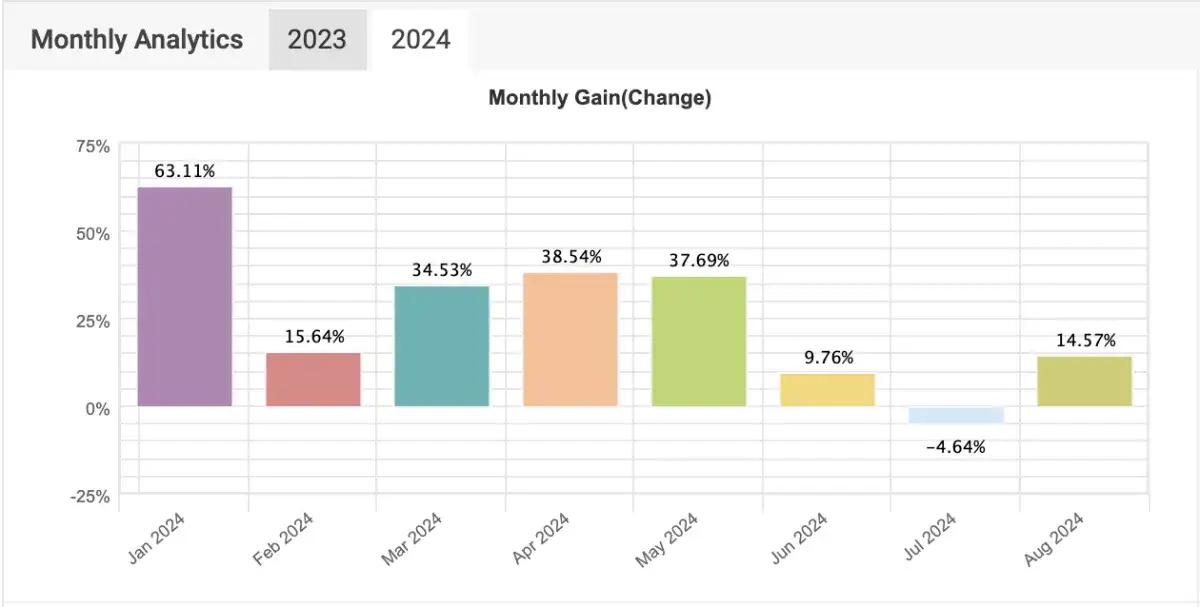Click the yellow Jun 2024 bar

(x=827, y=389)
